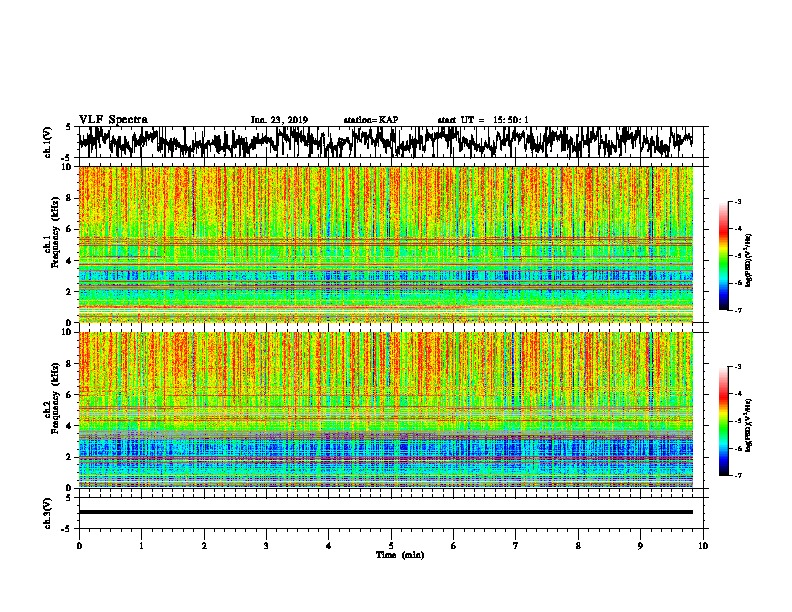The width and height of the screenshot is (792, 612).
Task: Click time axis tick label "3"
Action: click(266, 546)
